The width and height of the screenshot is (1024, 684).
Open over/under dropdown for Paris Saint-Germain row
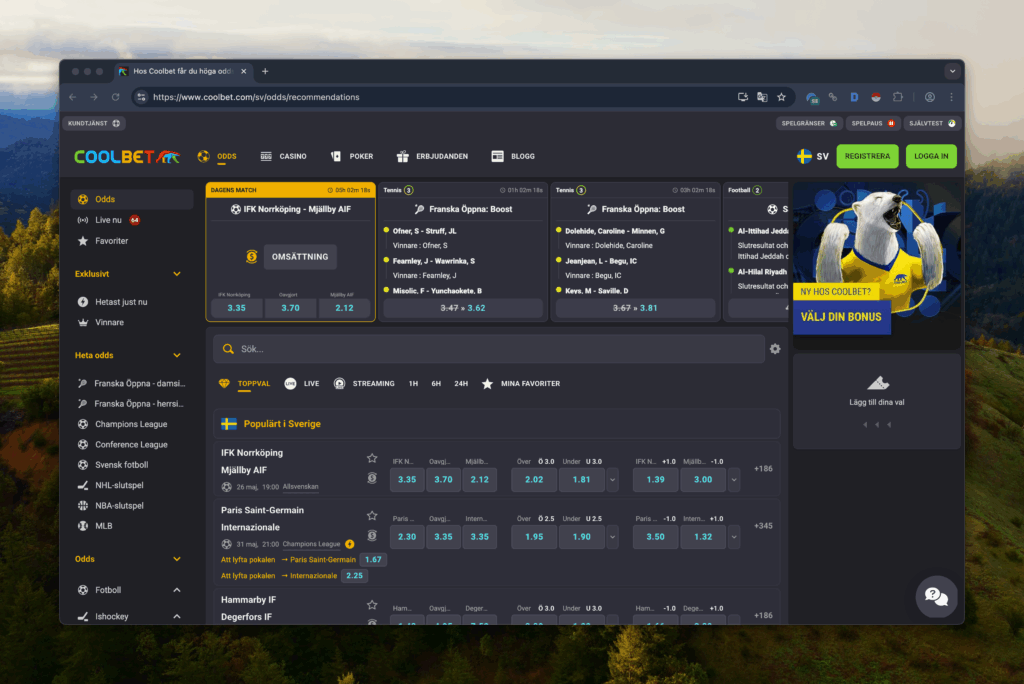point(613,536)
